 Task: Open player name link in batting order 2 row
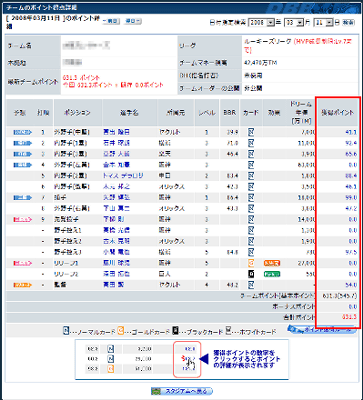(116, 143)
